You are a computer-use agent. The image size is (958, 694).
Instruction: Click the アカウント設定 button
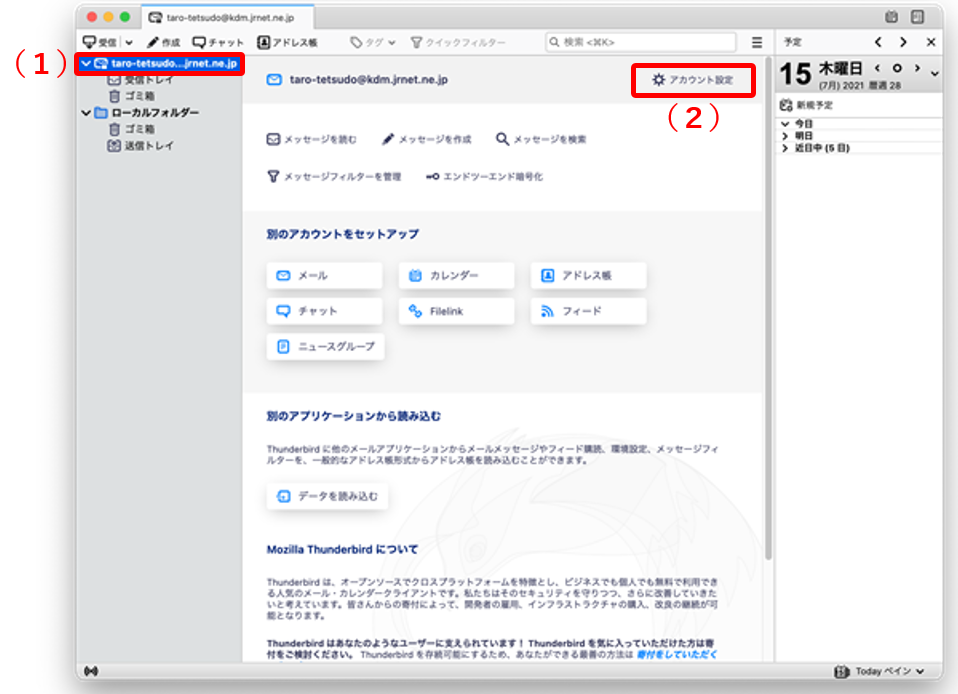[x=692, y=79]
